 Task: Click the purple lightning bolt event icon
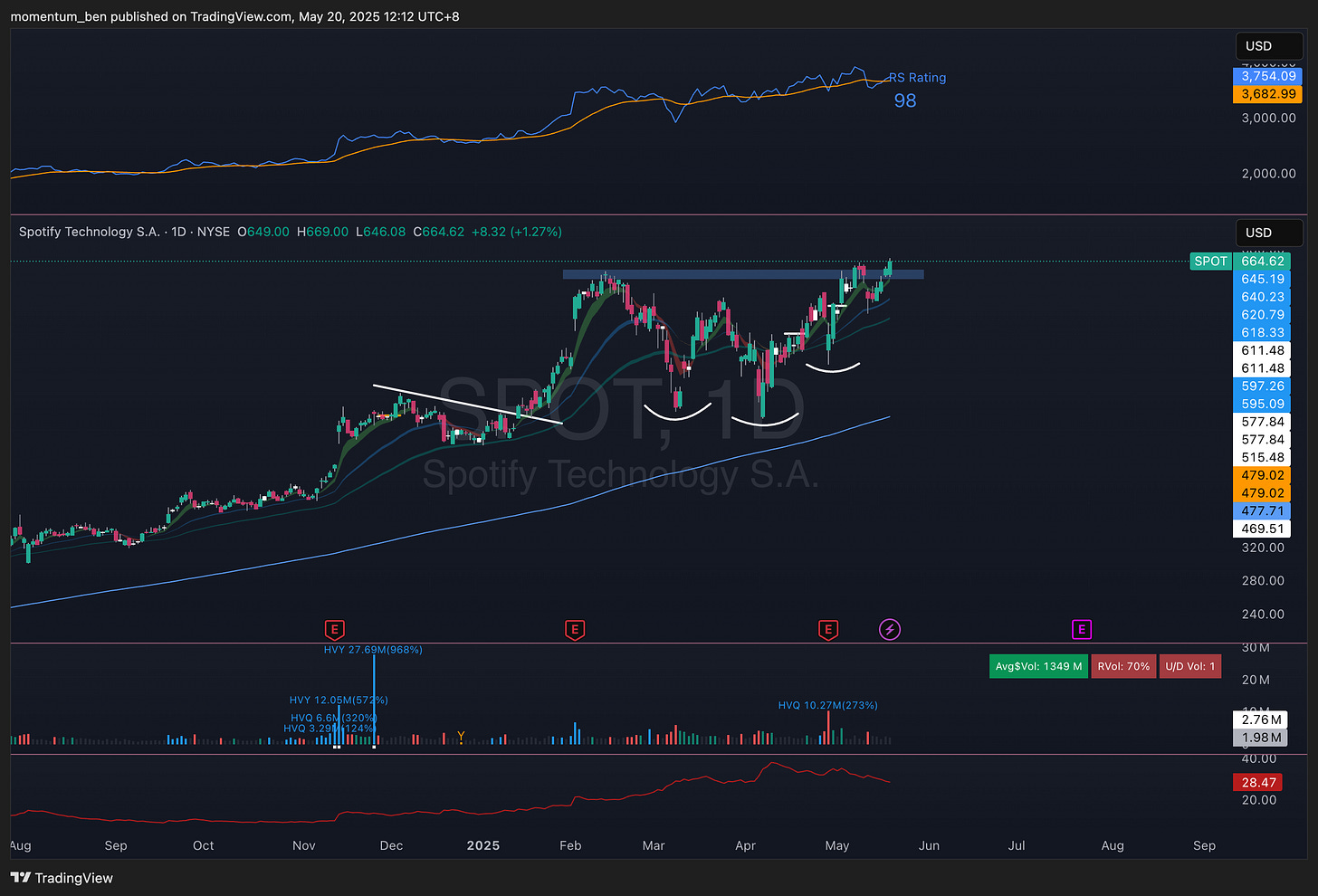pos(890,629)
